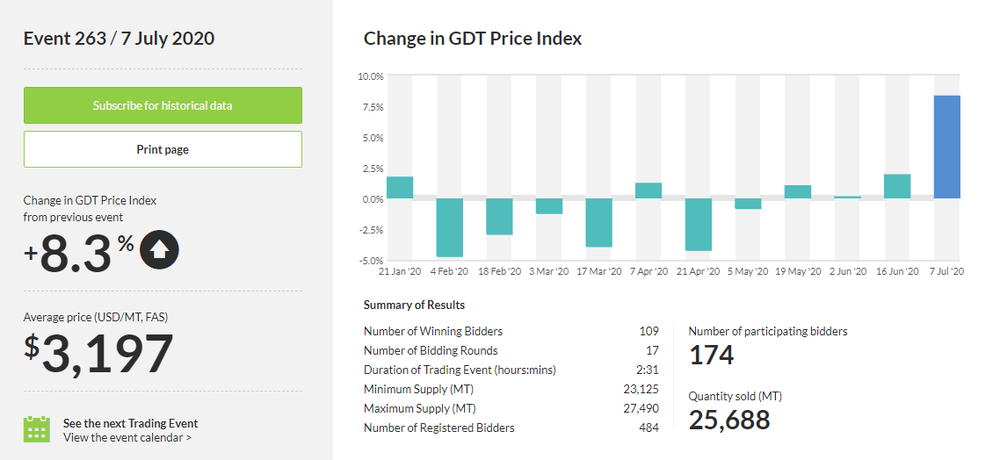Click the 21 Jan '20 chart bar
1000x460 pixels.
pos(399,187)
